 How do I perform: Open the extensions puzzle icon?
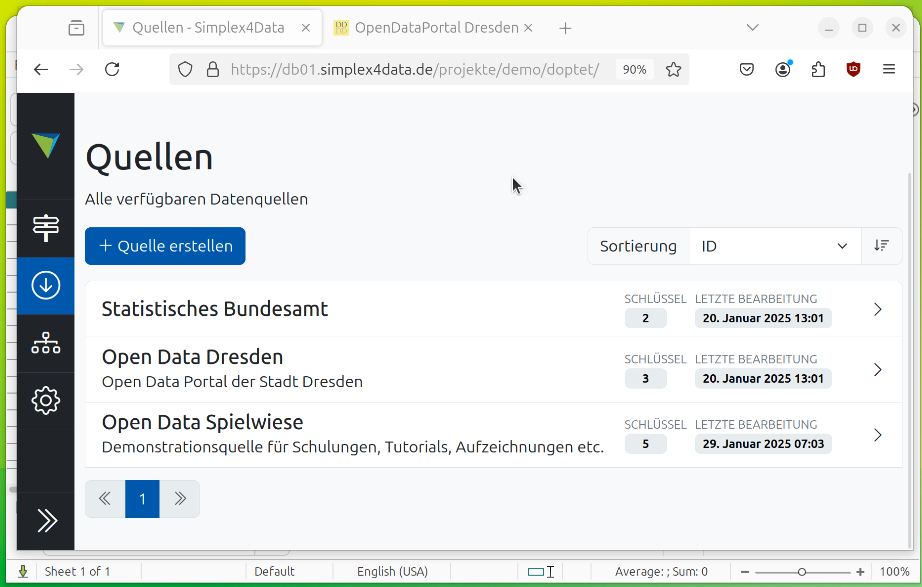coord(818,69)
